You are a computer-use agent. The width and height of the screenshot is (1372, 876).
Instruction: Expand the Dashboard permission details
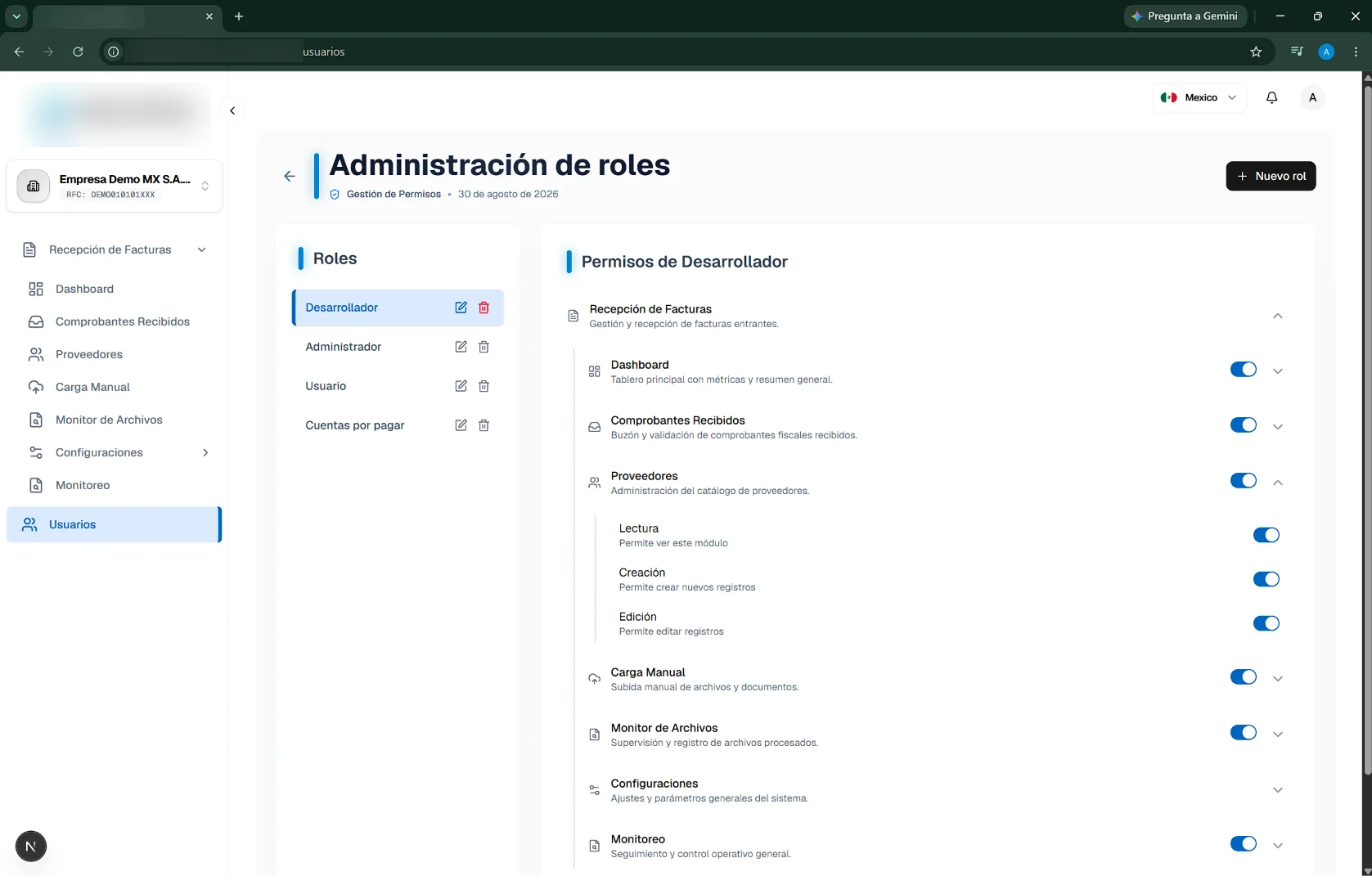[x=1277, y=371]
